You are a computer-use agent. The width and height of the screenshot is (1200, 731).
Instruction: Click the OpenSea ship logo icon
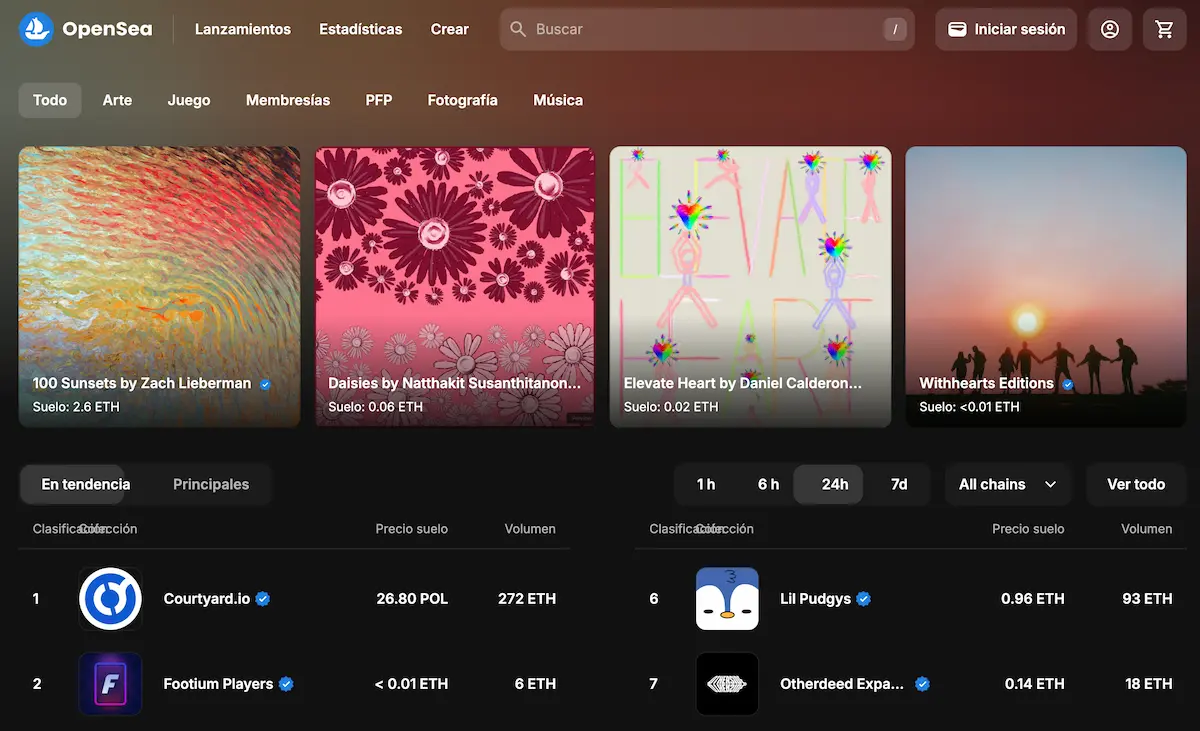[37, 29]
